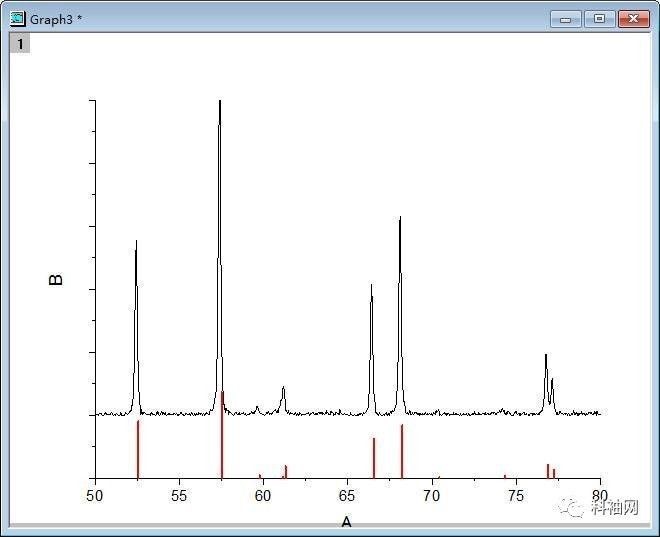Select the black peak near 68
This screenshot has width=660, height=537.
pos(400,316)
